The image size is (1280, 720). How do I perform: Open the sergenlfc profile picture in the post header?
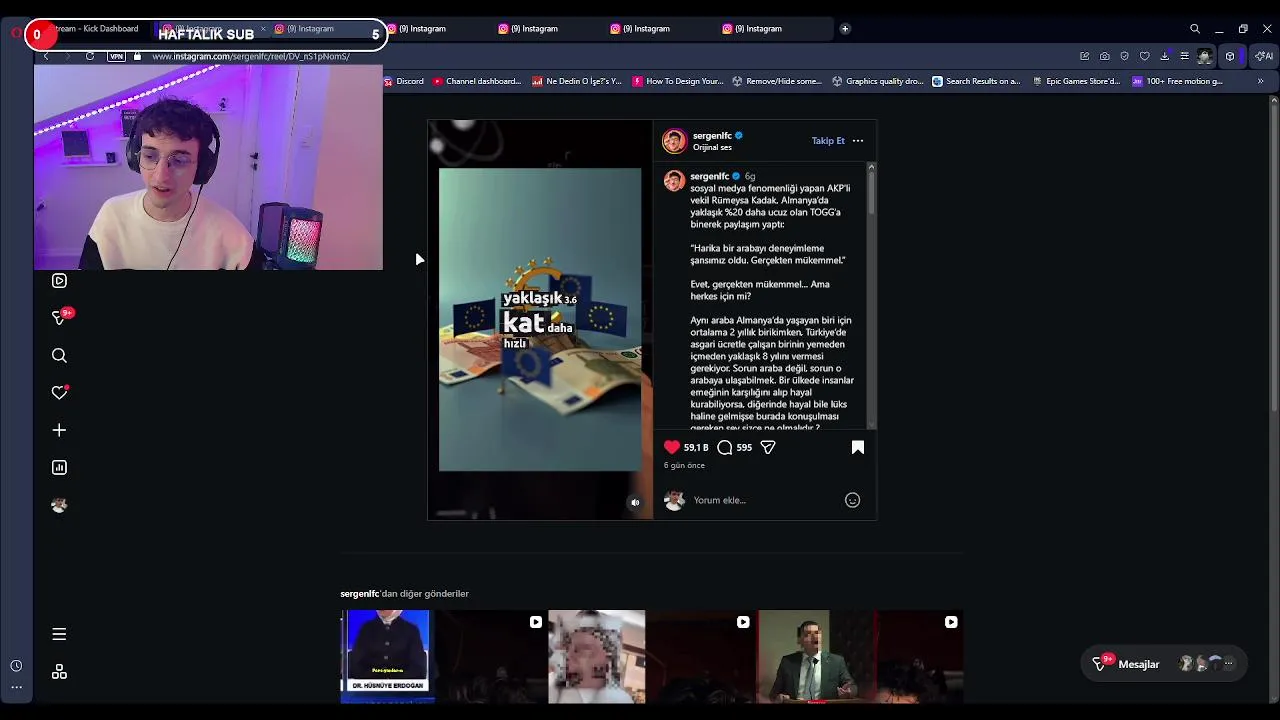674,141
